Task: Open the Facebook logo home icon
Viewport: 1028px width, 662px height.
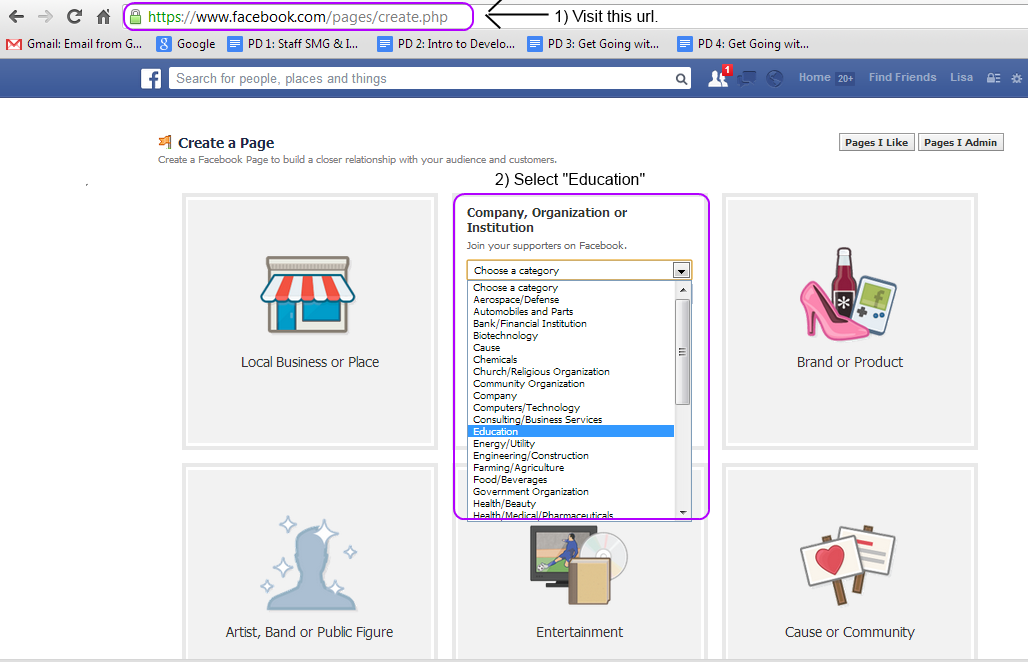Action: [x=151, y=79]
